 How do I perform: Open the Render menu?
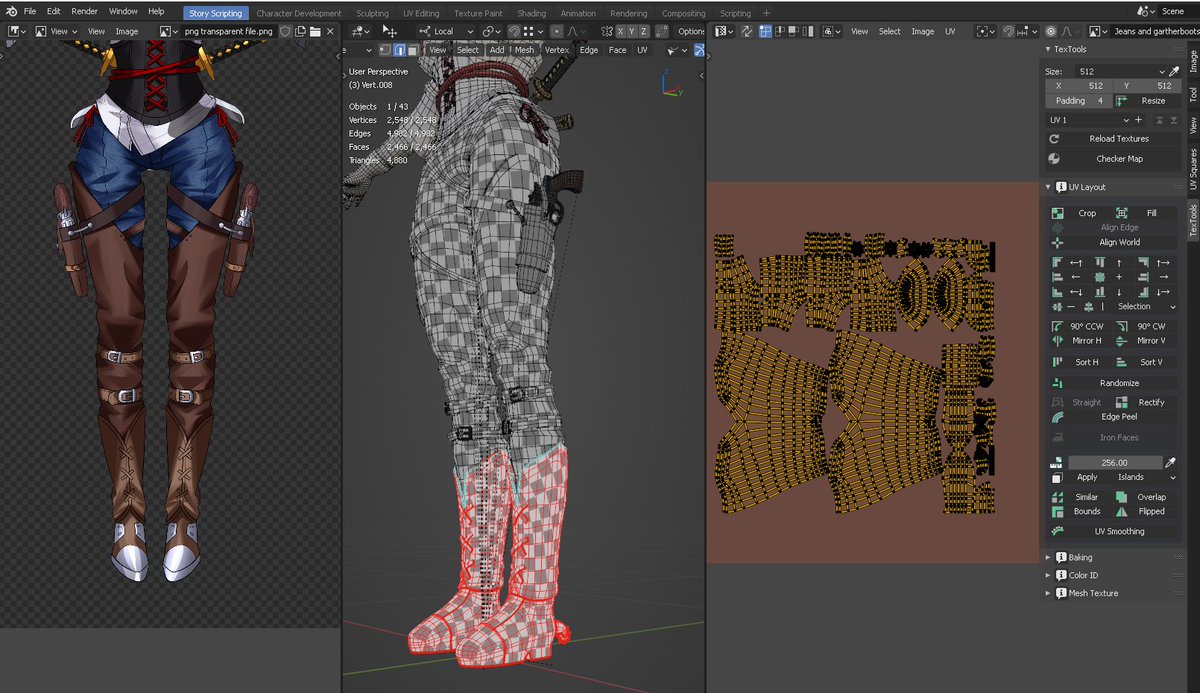pyautogui.click(x=85, y=11)
